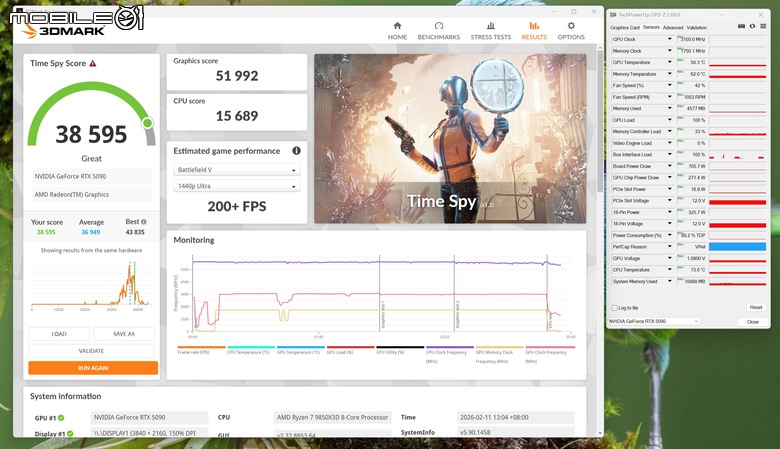The width and height of the screenshot is (780, 449).
Task: Click the VALIDATE button
Action: point(92,351)
